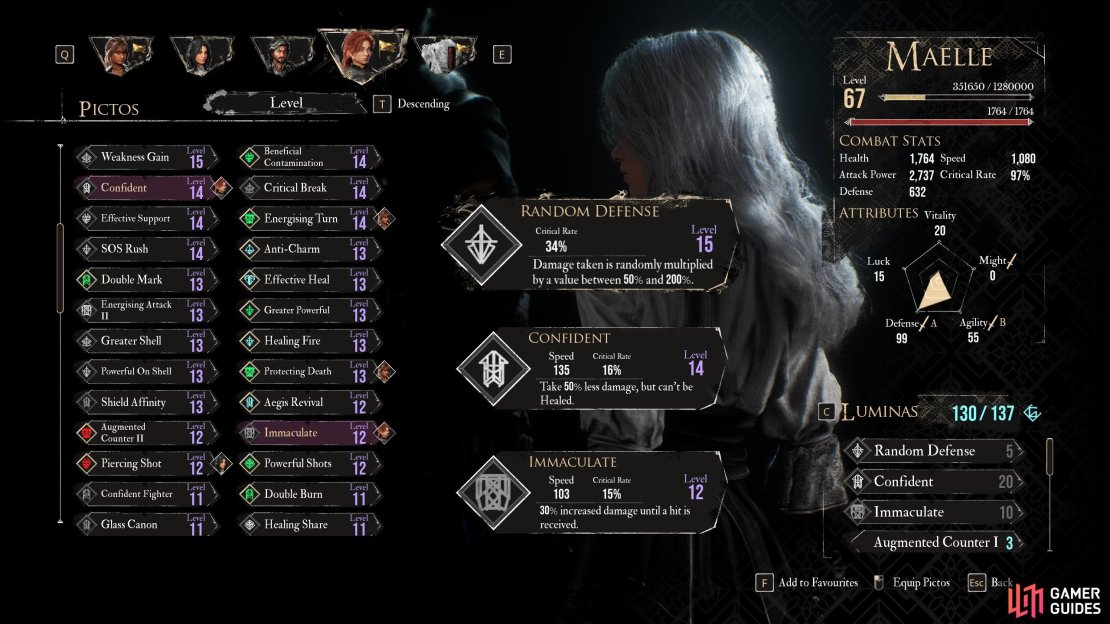The image size is (1110, 624).
Task: Click the Augmented Counter II red icon
Action: [86, 433]
